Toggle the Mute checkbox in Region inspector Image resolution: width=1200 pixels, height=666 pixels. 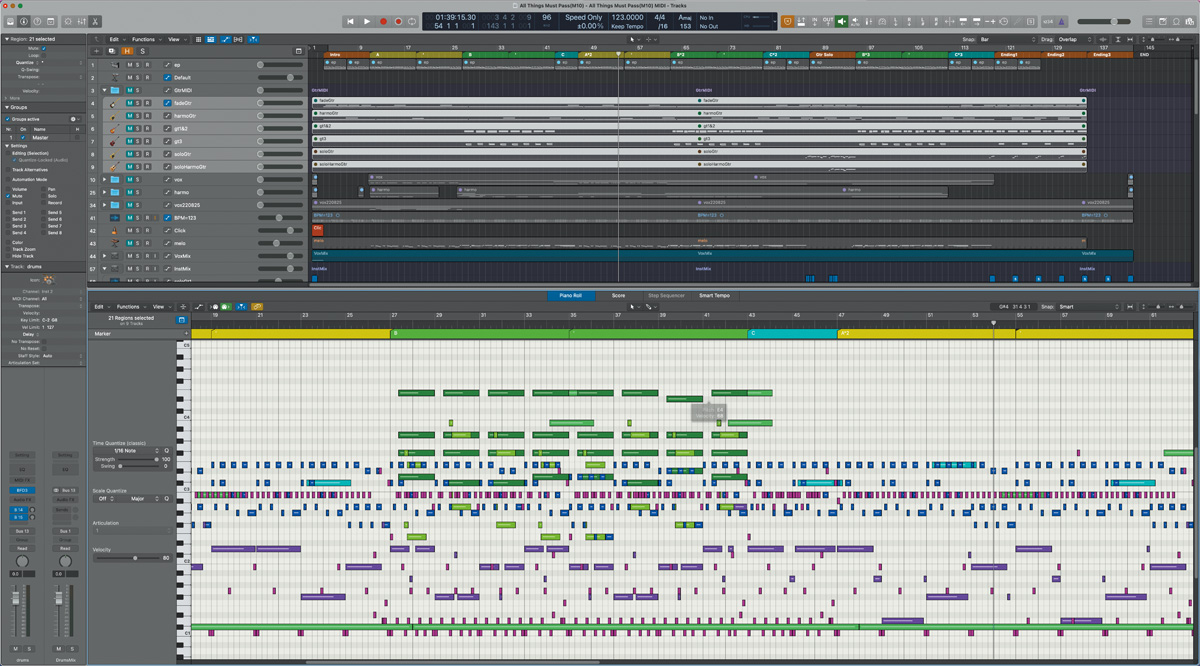tap(44, 48)
